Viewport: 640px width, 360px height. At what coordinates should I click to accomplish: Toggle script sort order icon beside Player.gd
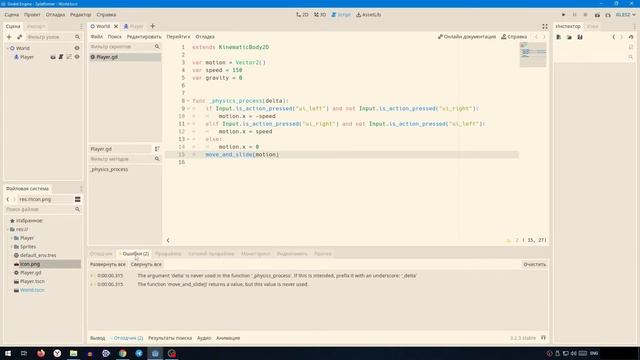[x=157, y=149]
